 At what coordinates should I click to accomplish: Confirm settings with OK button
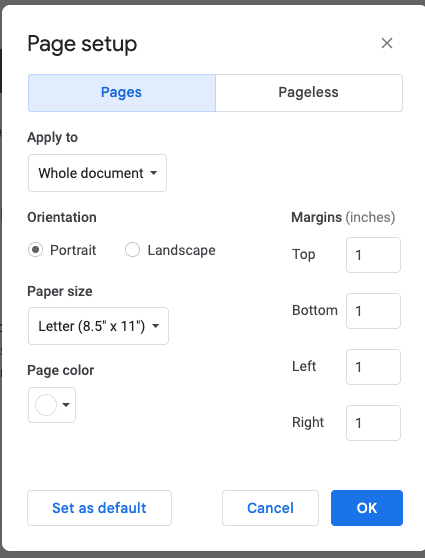pos(367,508)
